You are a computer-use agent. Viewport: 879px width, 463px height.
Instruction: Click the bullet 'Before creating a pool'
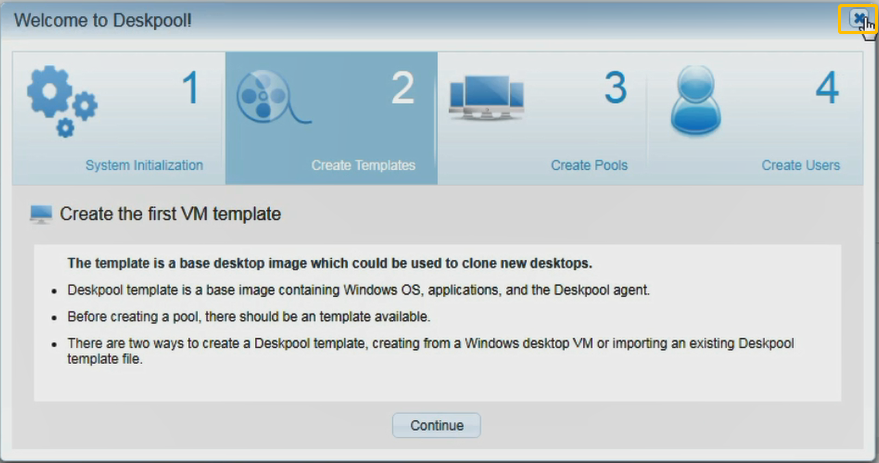(x=249, y=317)
